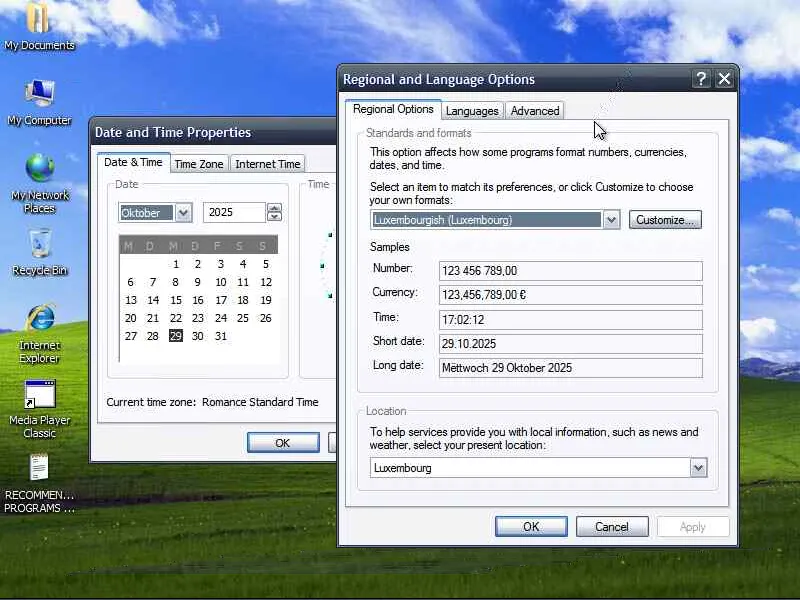The image size is (800, 600).
Task: Switch to the Languages tab
Action: coord(472,111)
